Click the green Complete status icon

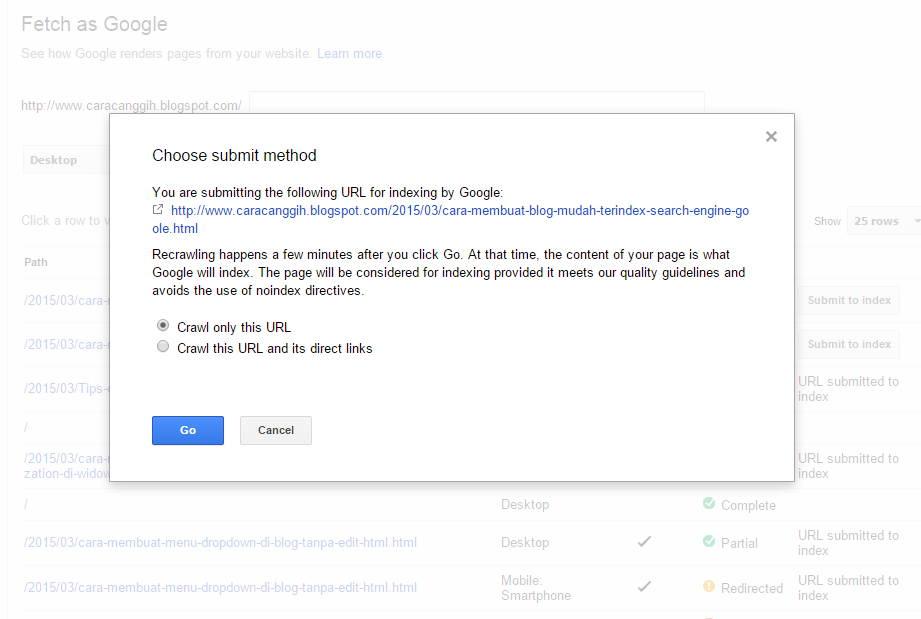(x=710, y=505)
